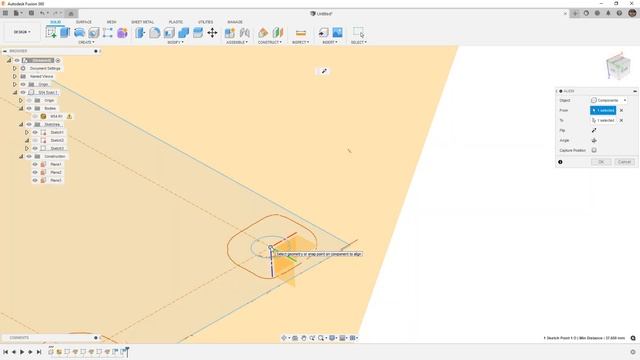Select the Combine tool

point(183,33)
